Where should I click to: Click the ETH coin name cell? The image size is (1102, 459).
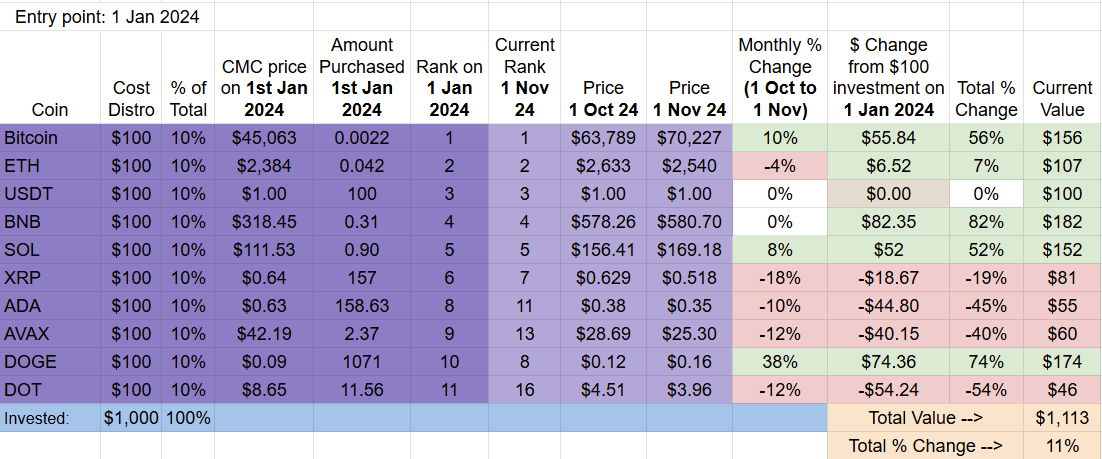[51, 166]
